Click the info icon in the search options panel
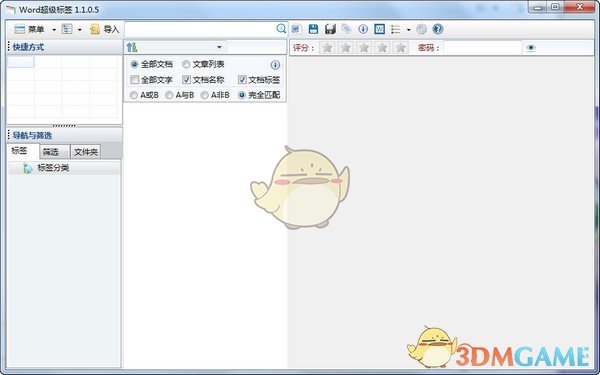Image resolution: width=600 pixels, height=375 pixels. tap(275, 65)
